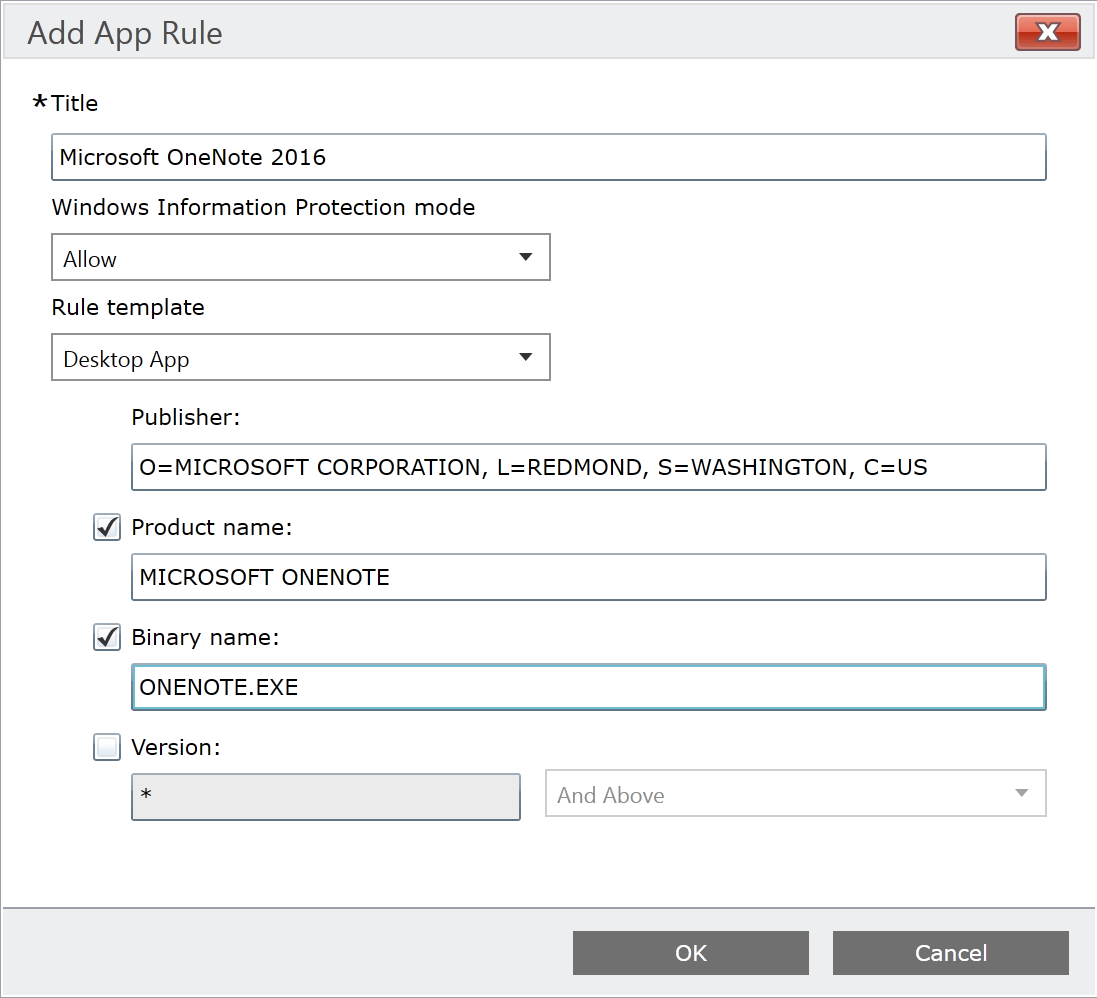Image resolution: width=1097 pixels, height=998 pixels.
Task: Click the version wildcard field
Action: point(325,797)
